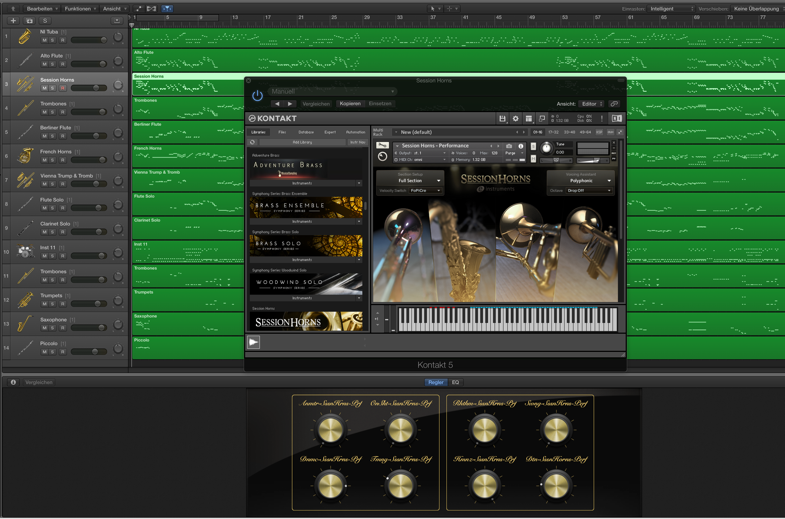785x519 pixels.
Task: Record enable the French Horns track
Action: pos(63,160)
